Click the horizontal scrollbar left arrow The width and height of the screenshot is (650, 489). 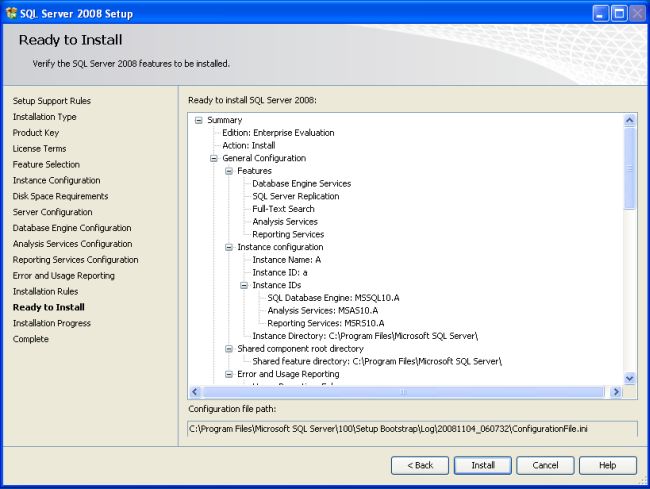click(195, 392)
